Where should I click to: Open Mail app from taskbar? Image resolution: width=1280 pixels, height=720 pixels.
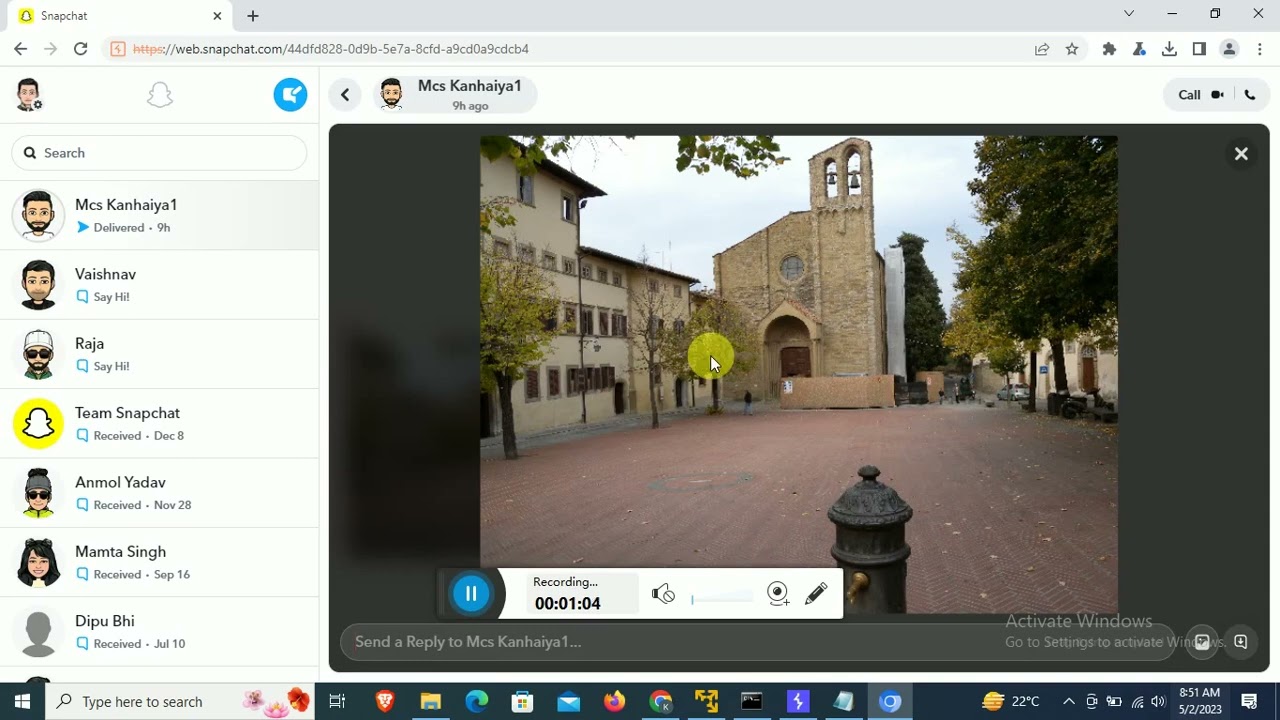(x=568, y=702)
